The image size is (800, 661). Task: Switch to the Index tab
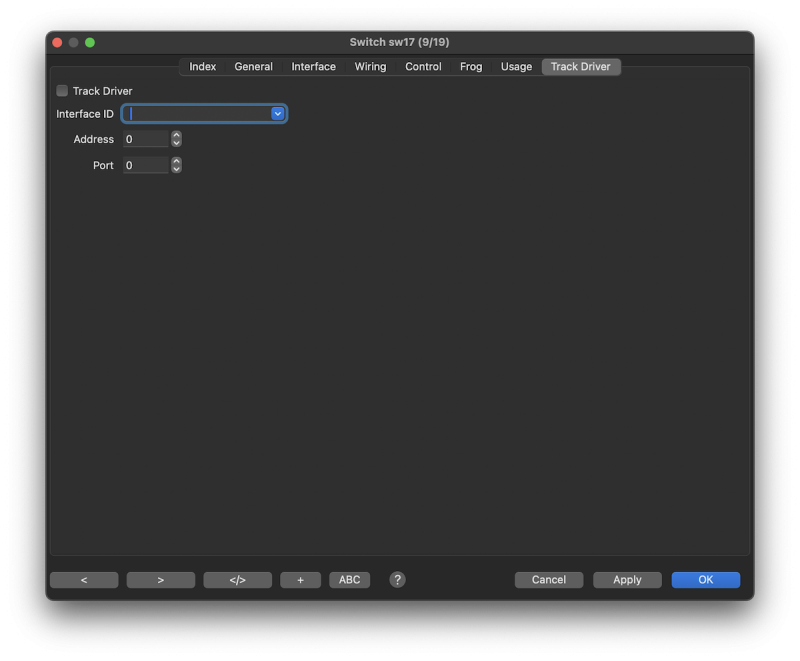(x=203, y=67)
